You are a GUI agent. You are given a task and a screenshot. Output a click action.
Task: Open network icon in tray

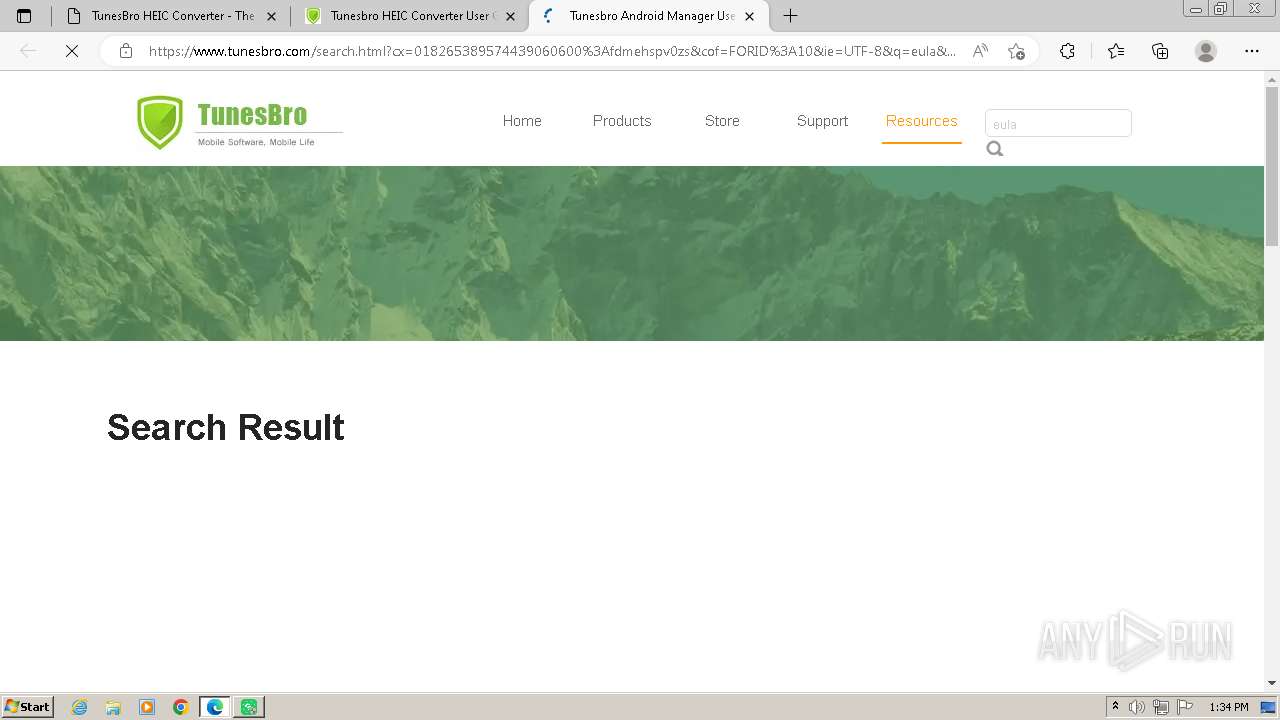(1161, 707)
